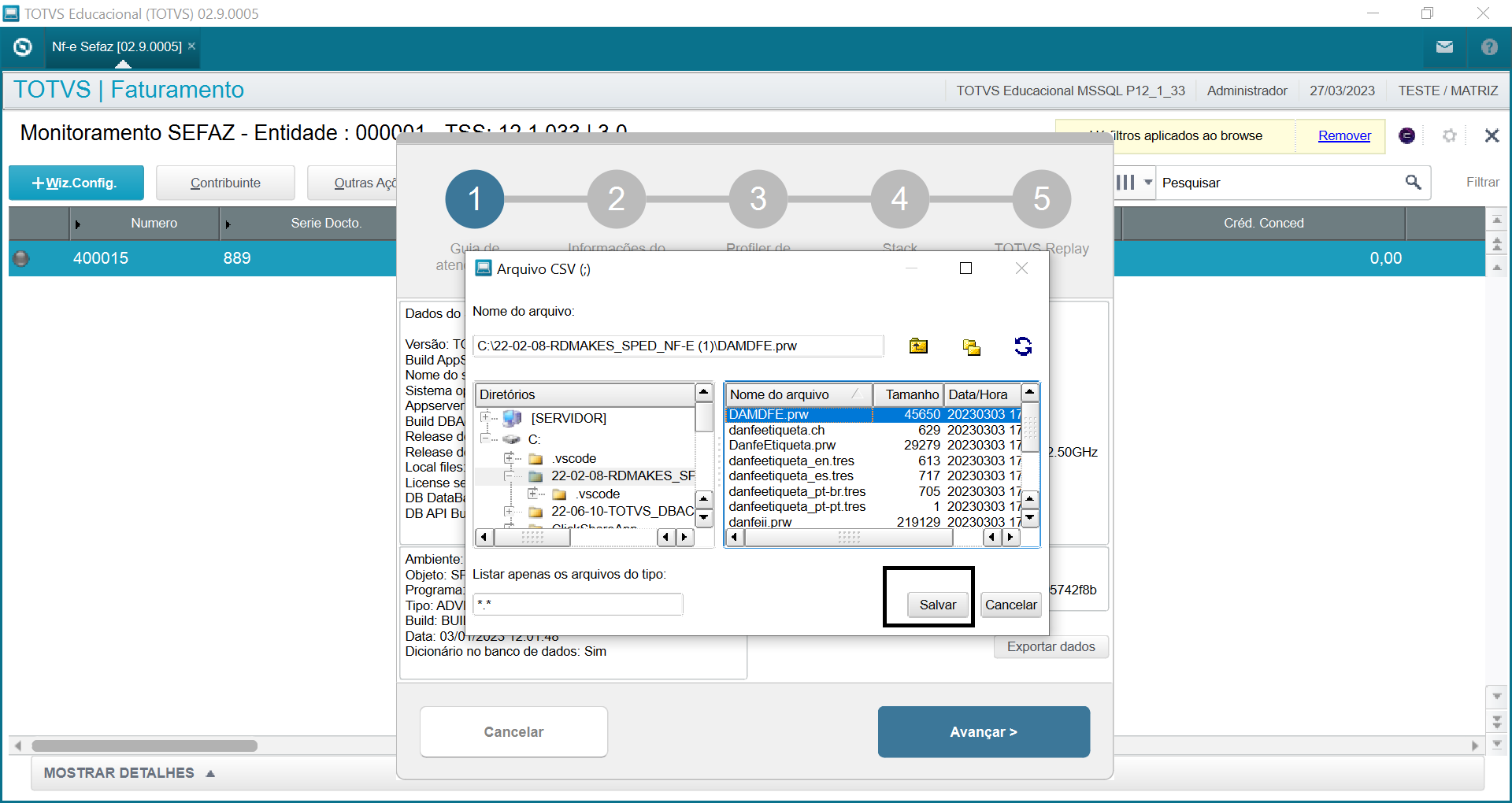Open the mail envelope icon
The image size is (1512, 803).
pos(1444,47)
